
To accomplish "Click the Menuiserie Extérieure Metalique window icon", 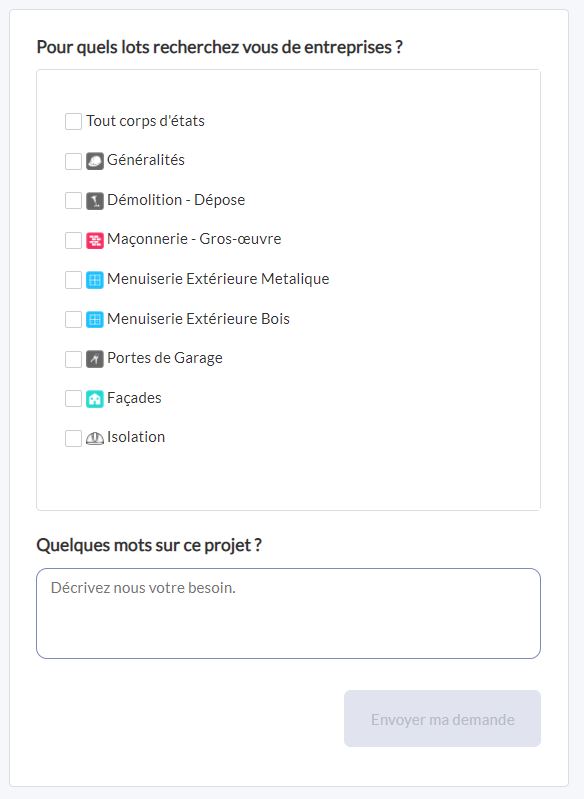I will click(95, 280).
